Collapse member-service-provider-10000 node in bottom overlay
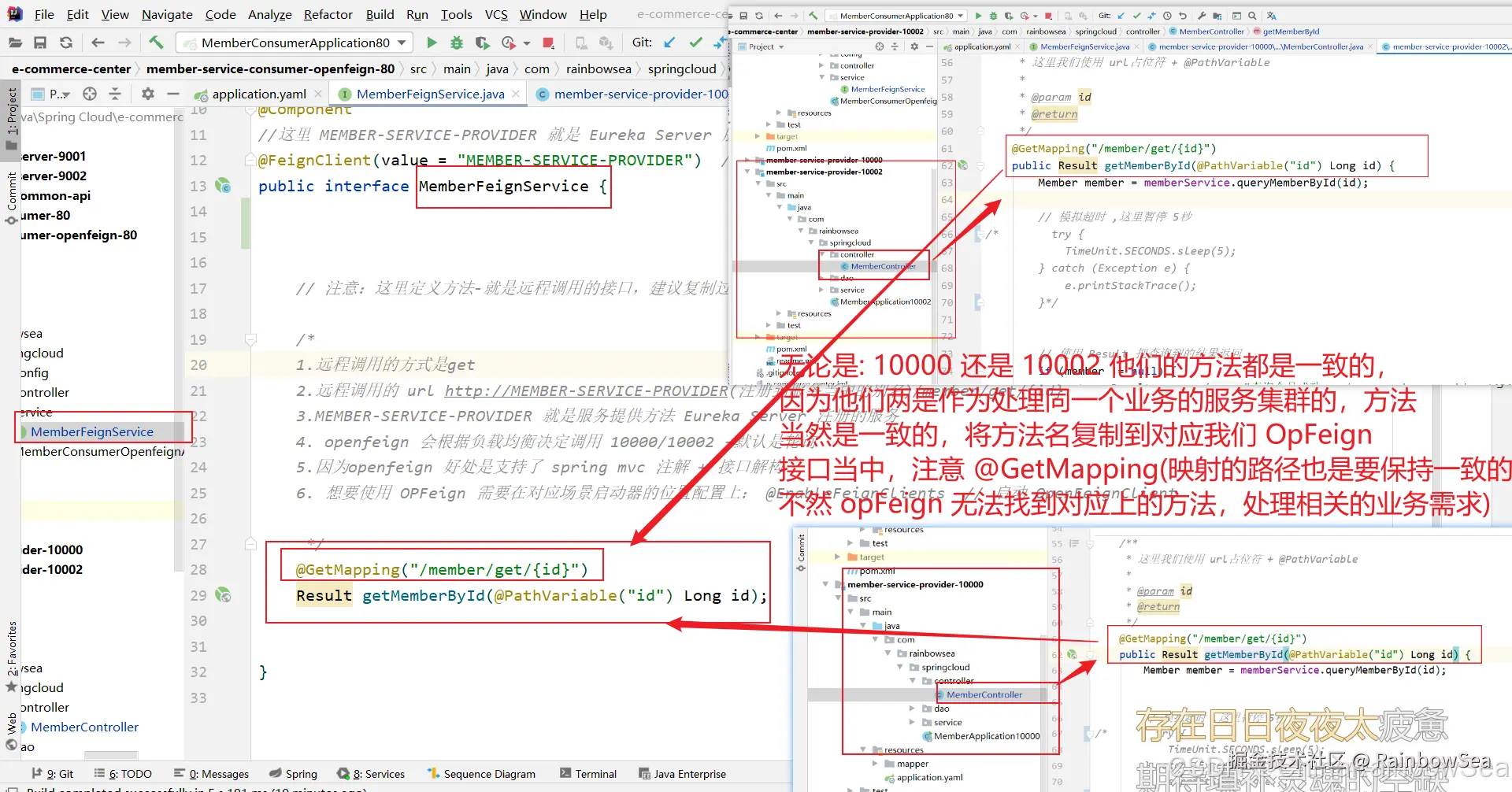 pos(826,584)
